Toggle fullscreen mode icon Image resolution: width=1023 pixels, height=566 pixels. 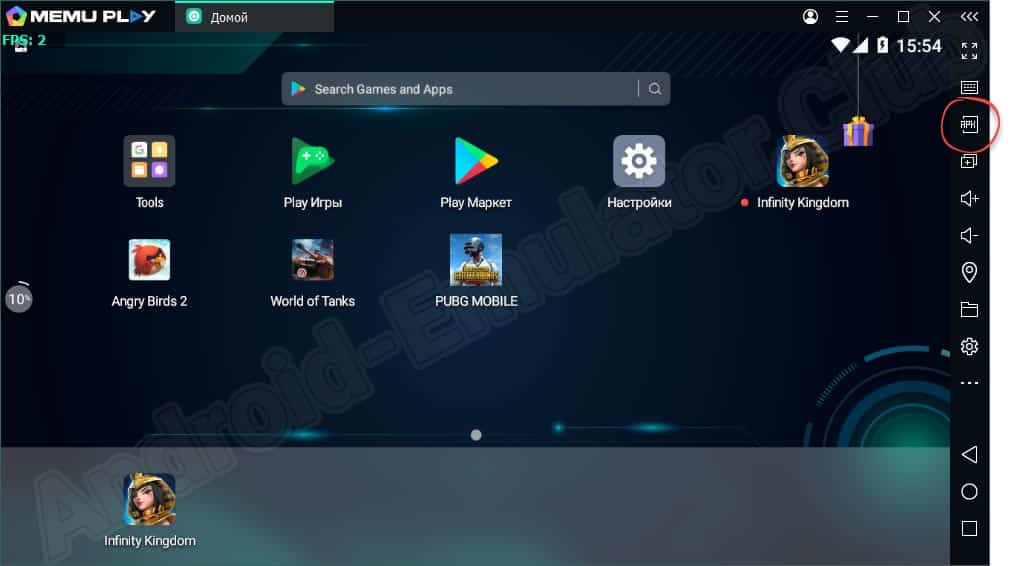point(968,51)
